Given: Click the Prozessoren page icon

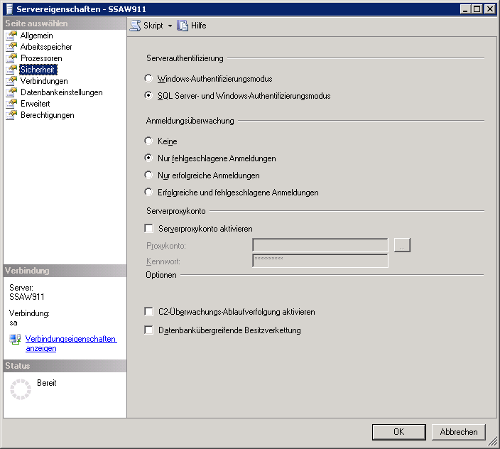Looking at the screenshot, I should coord(11,58).
